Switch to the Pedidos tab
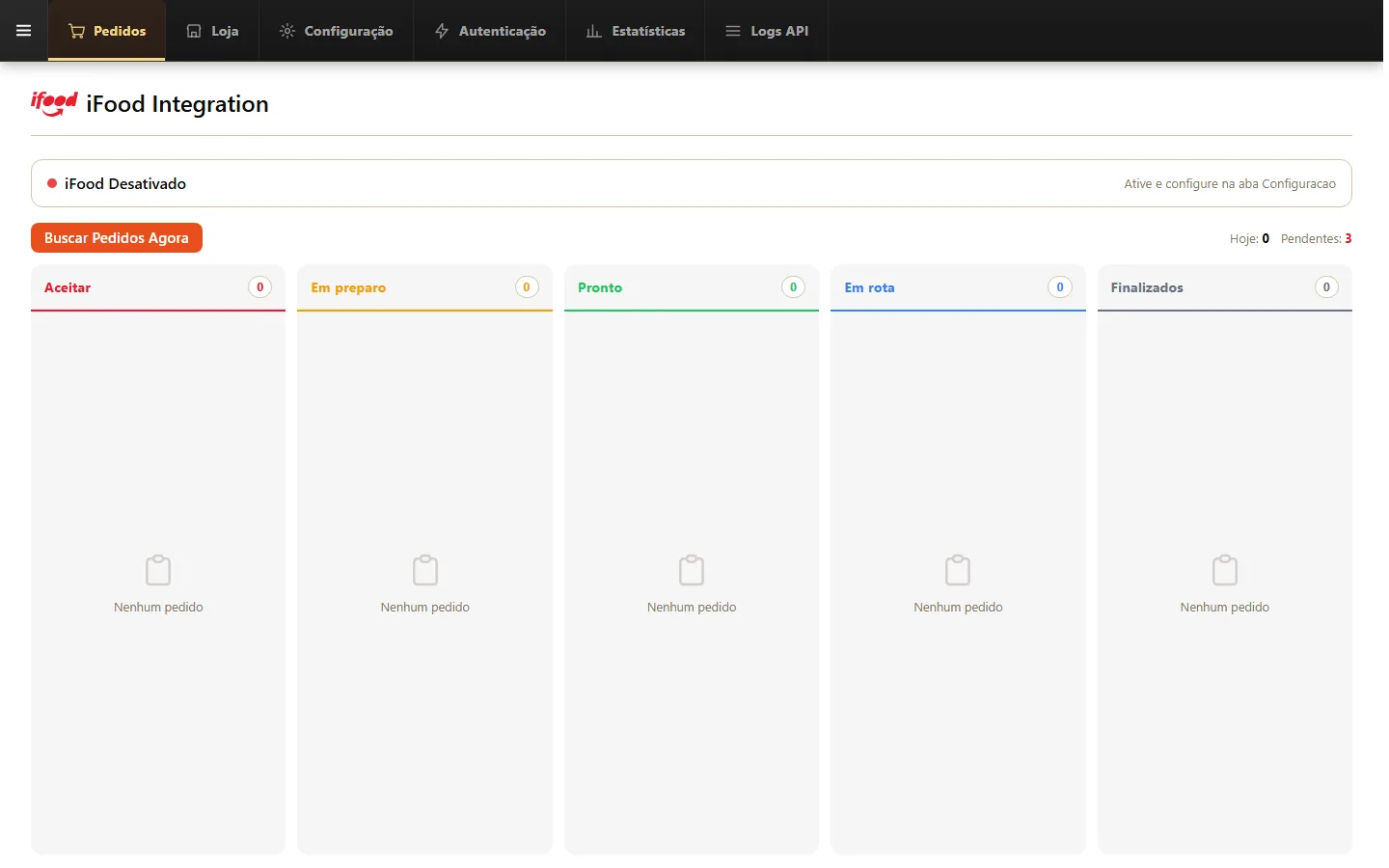 point(107,31)
